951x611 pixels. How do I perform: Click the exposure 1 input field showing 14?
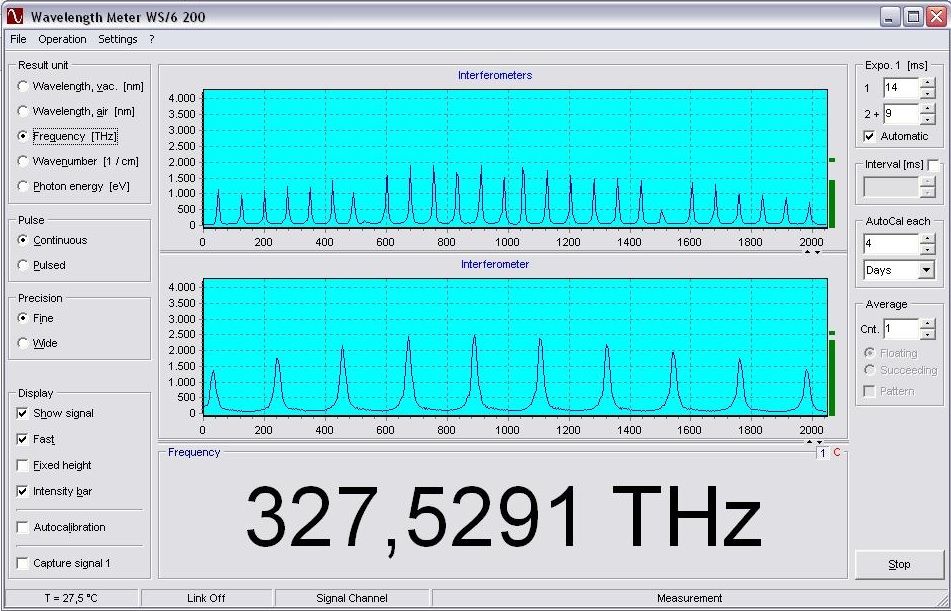point(901,88)
